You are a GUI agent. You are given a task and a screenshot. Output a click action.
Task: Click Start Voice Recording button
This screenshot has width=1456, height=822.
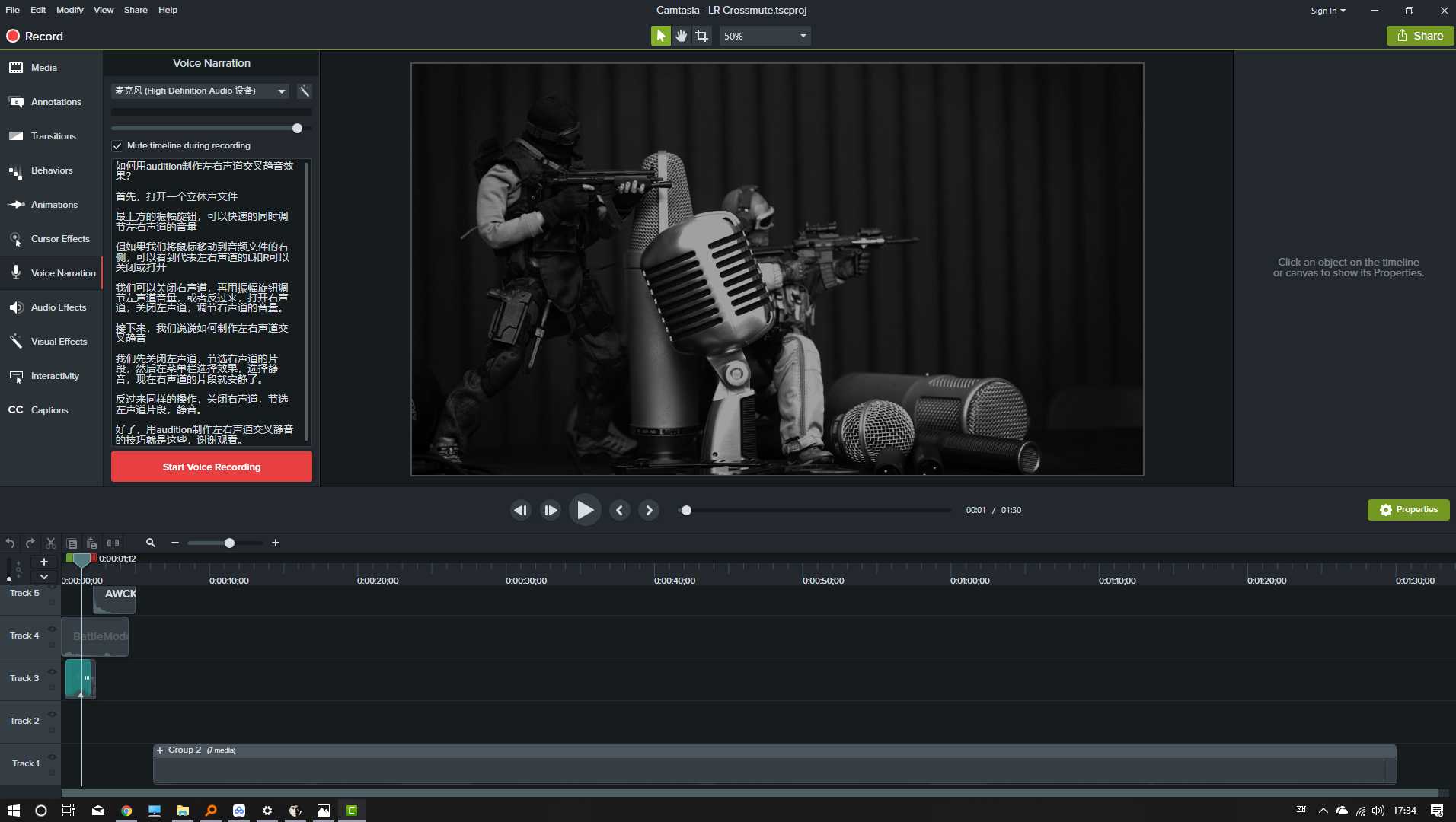212,467
